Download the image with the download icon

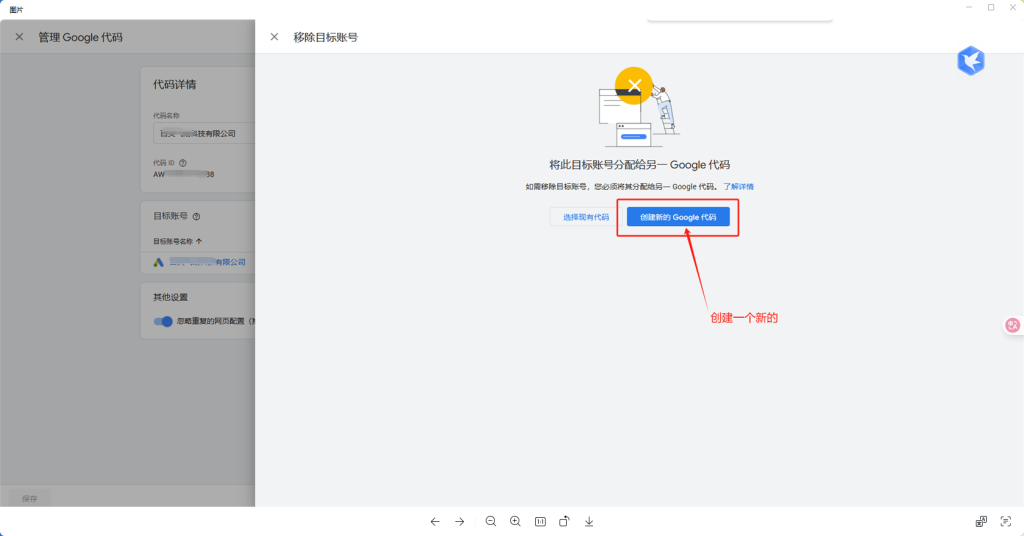point(589,522)
